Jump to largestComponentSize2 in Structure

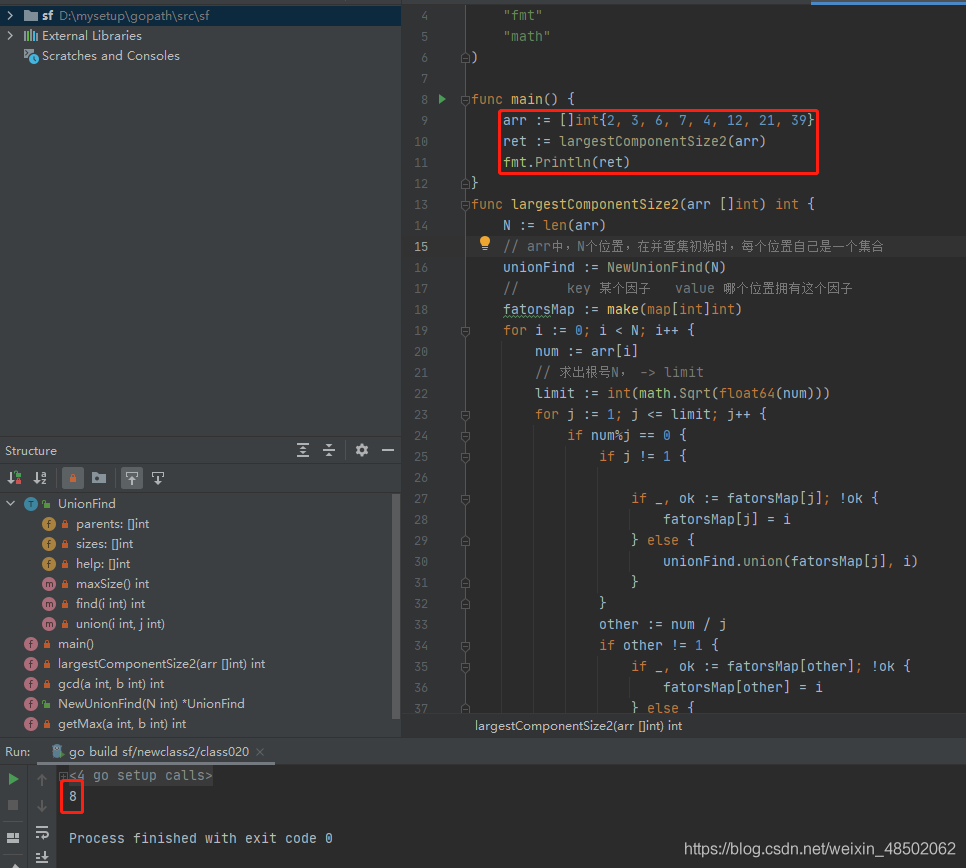(x=161, y=664)
